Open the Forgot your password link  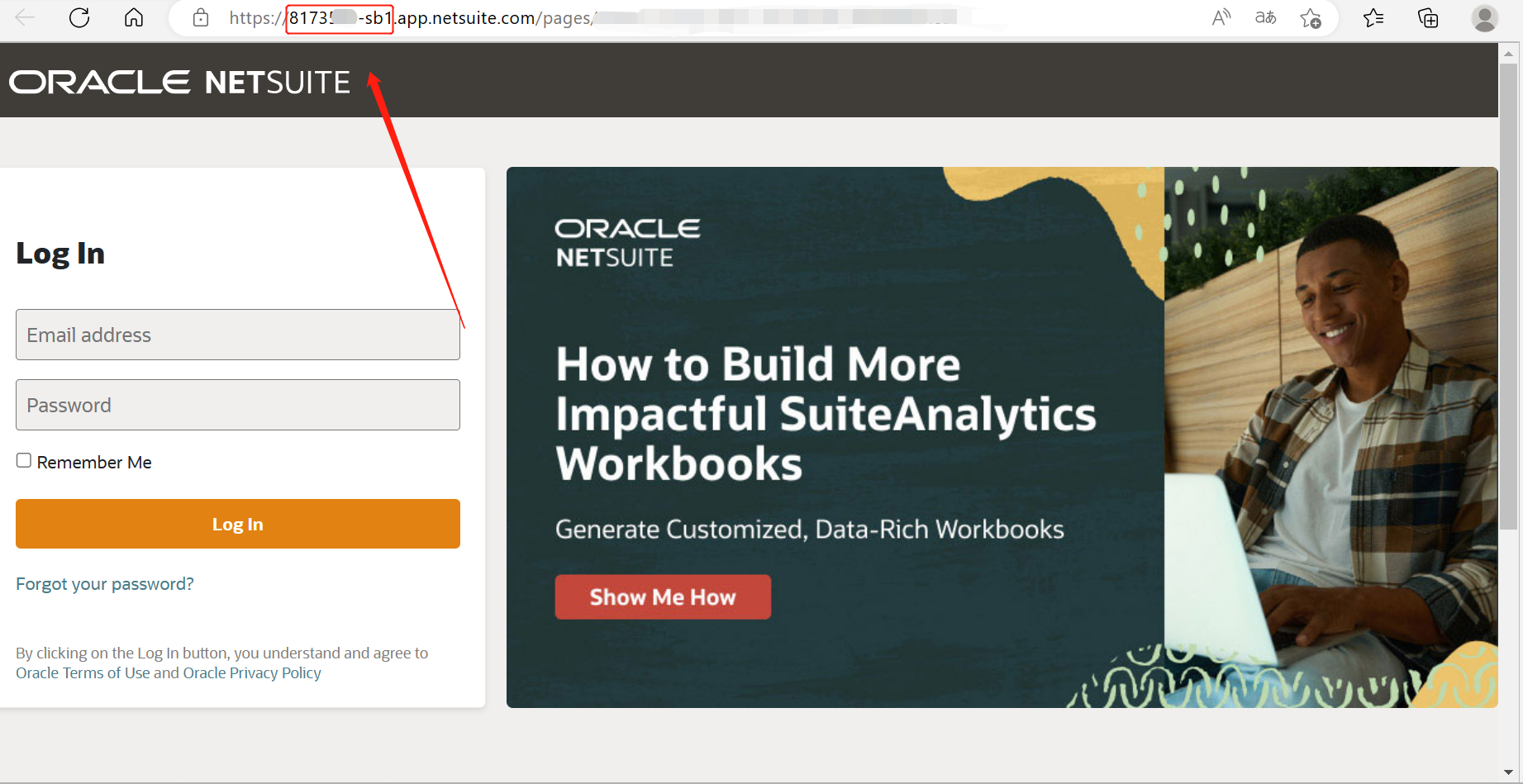[104, 583]
